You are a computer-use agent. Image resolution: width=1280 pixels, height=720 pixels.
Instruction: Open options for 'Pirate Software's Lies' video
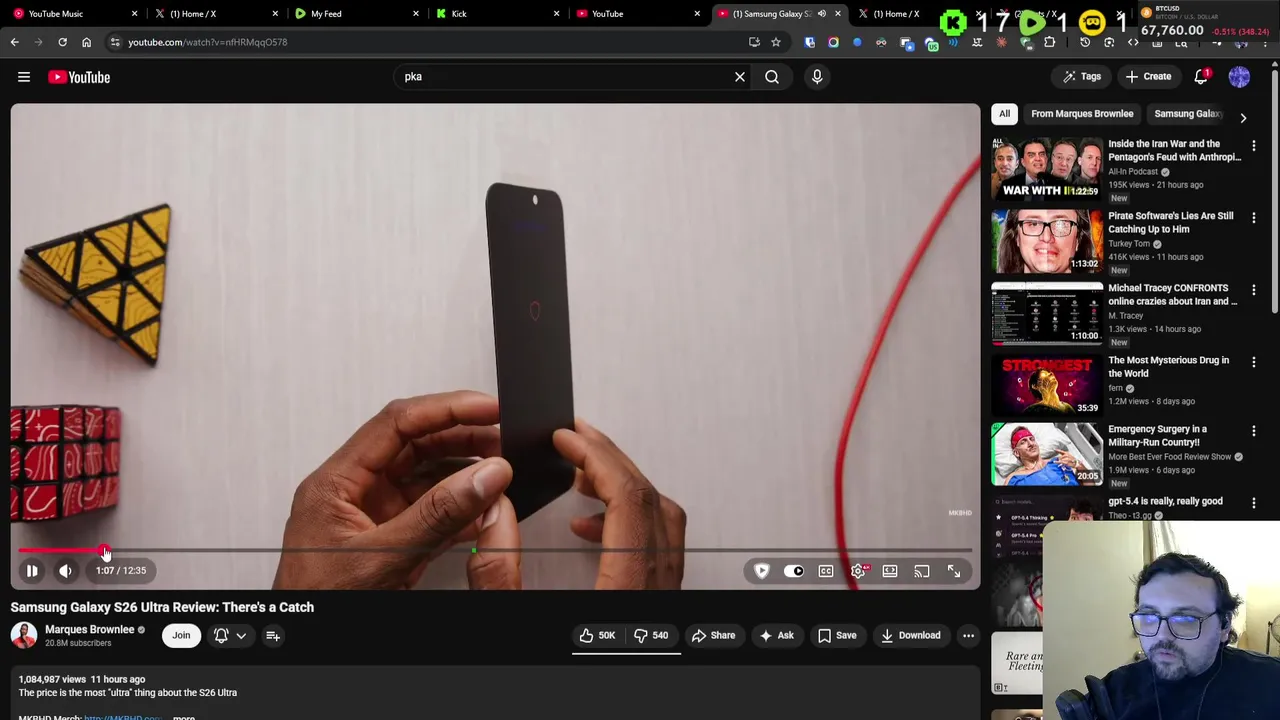(1254, 218)
